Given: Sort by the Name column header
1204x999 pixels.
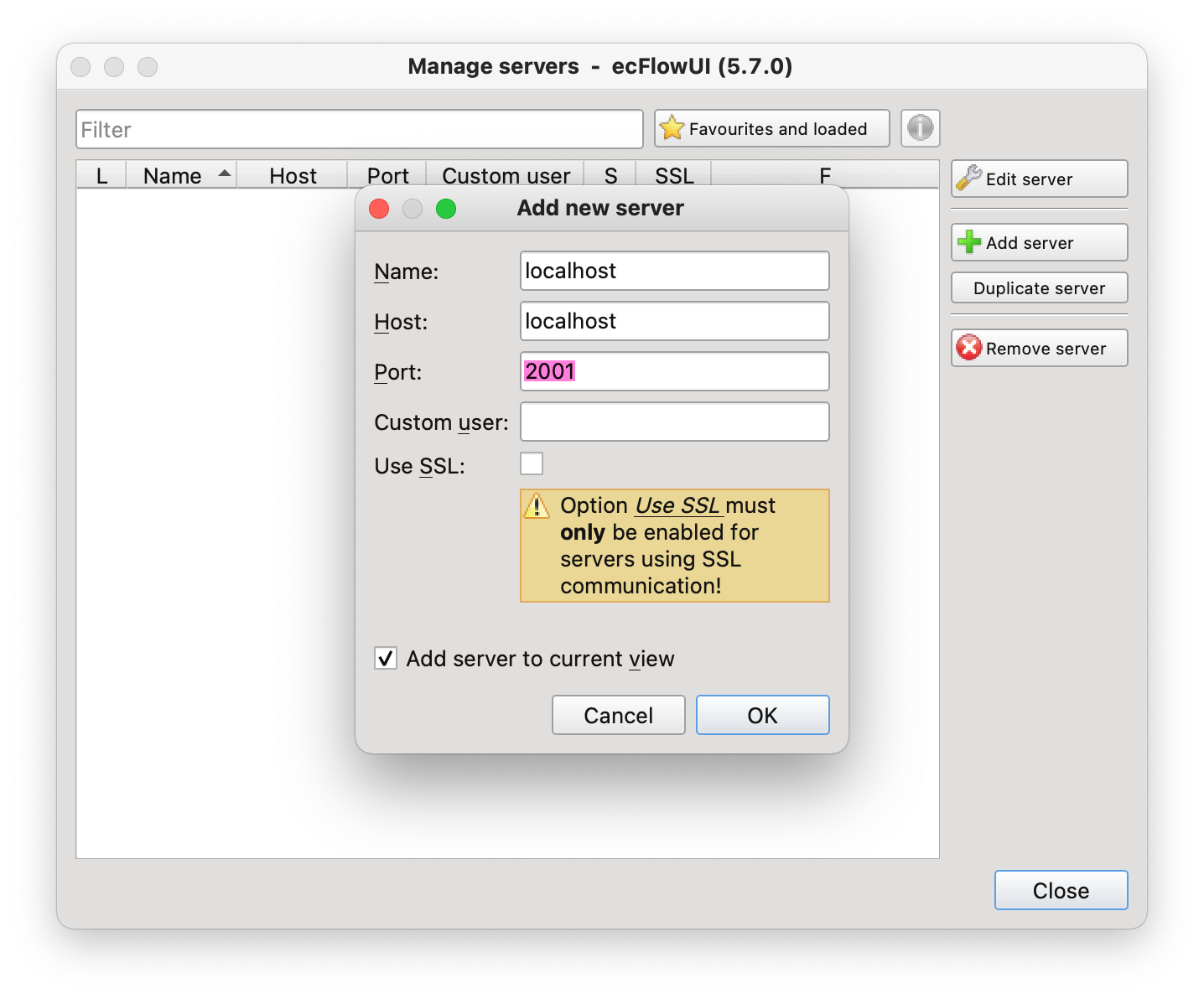Looking at the screenshot, I should click(181, 175).
